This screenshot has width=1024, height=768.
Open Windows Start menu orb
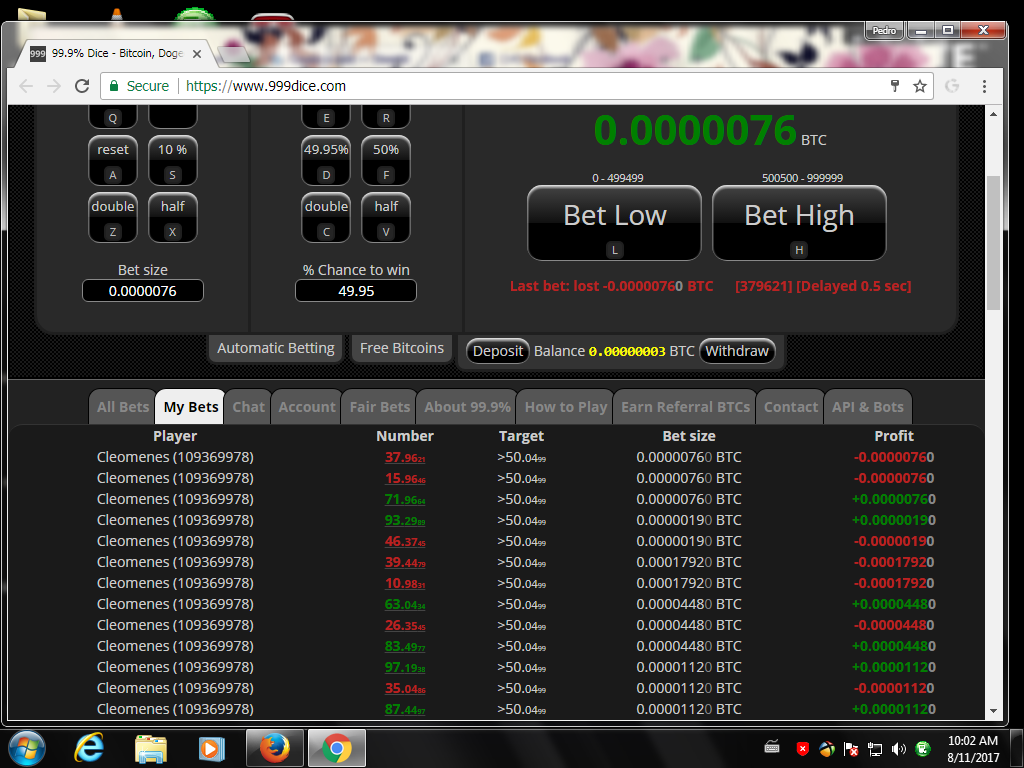[x=27, y=748]
